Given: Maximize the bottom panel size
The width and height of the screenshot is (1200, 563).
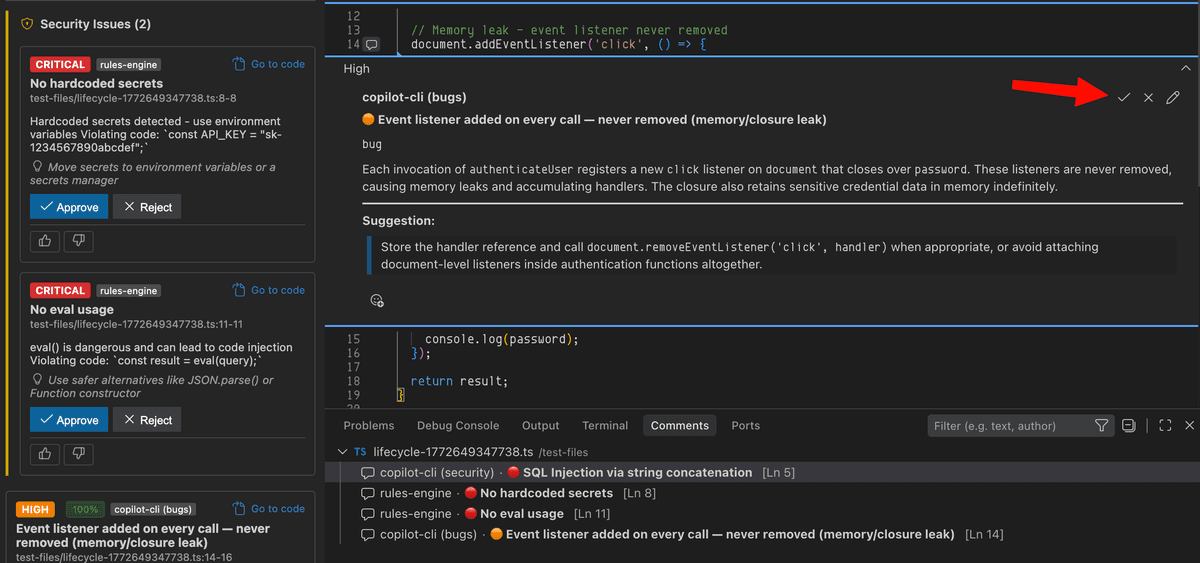Looking at the screenshot, I should point(1165,425).
